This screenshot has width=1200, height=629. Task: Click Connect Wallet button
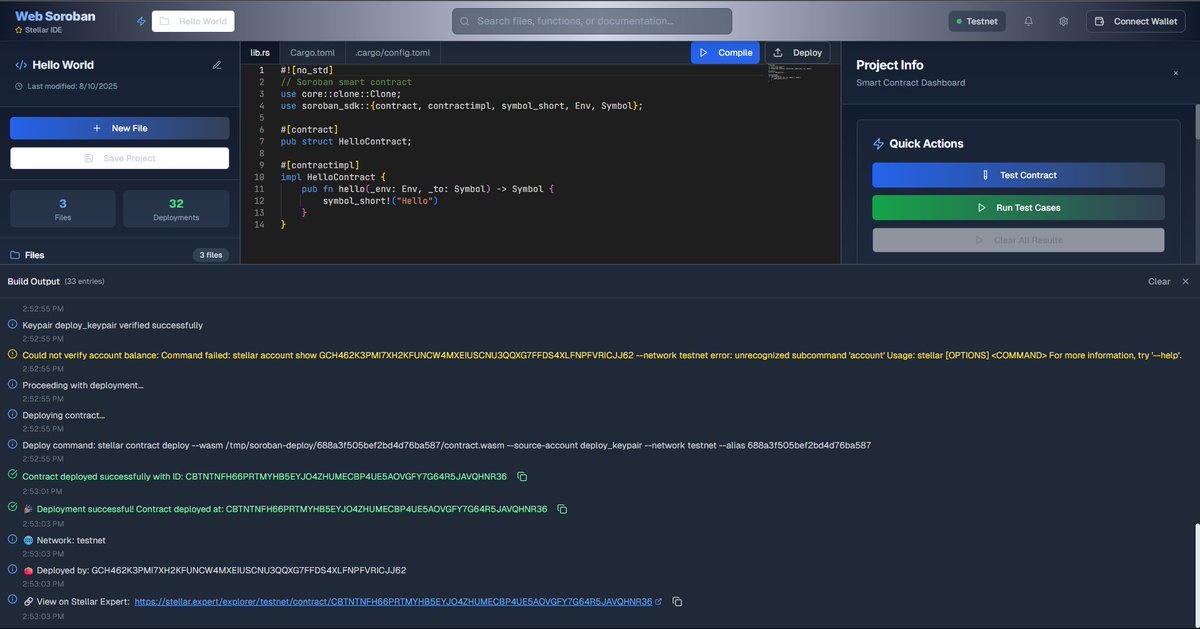pos(1136,21)
